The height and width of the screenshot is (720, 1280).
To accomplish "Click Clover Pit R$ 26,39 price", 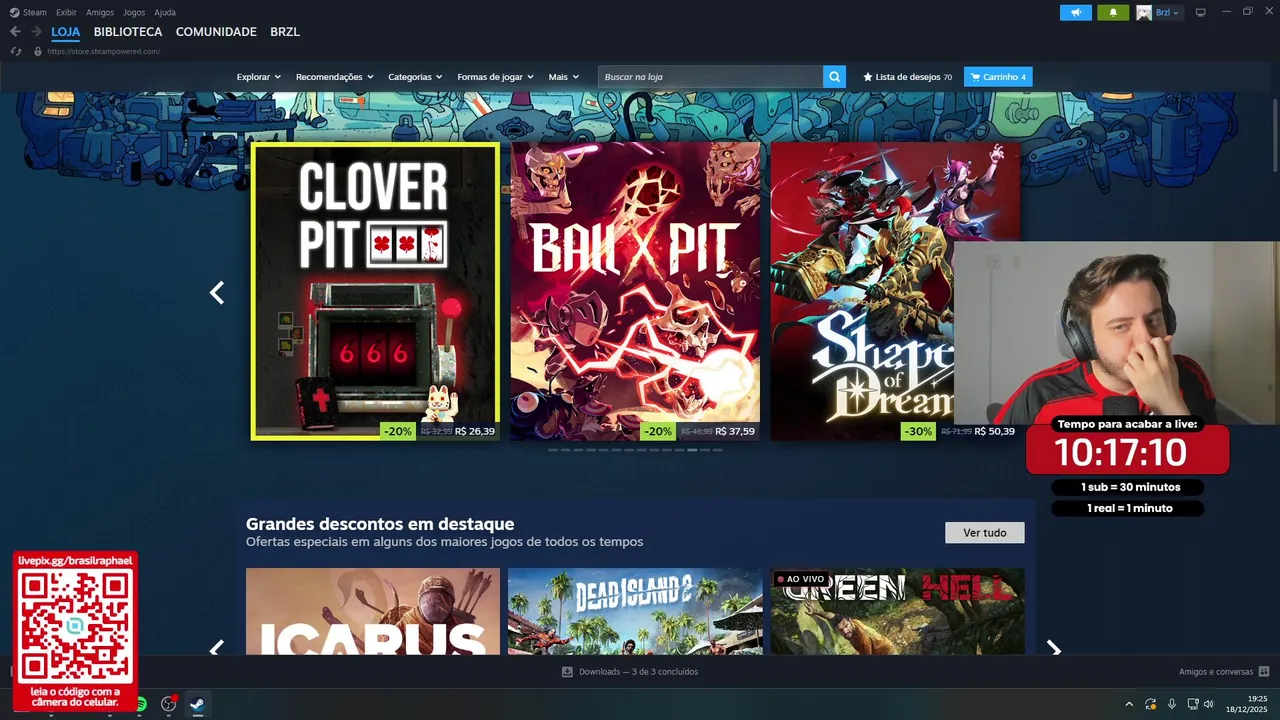I will pyautogui.click(x=475, y=432).
